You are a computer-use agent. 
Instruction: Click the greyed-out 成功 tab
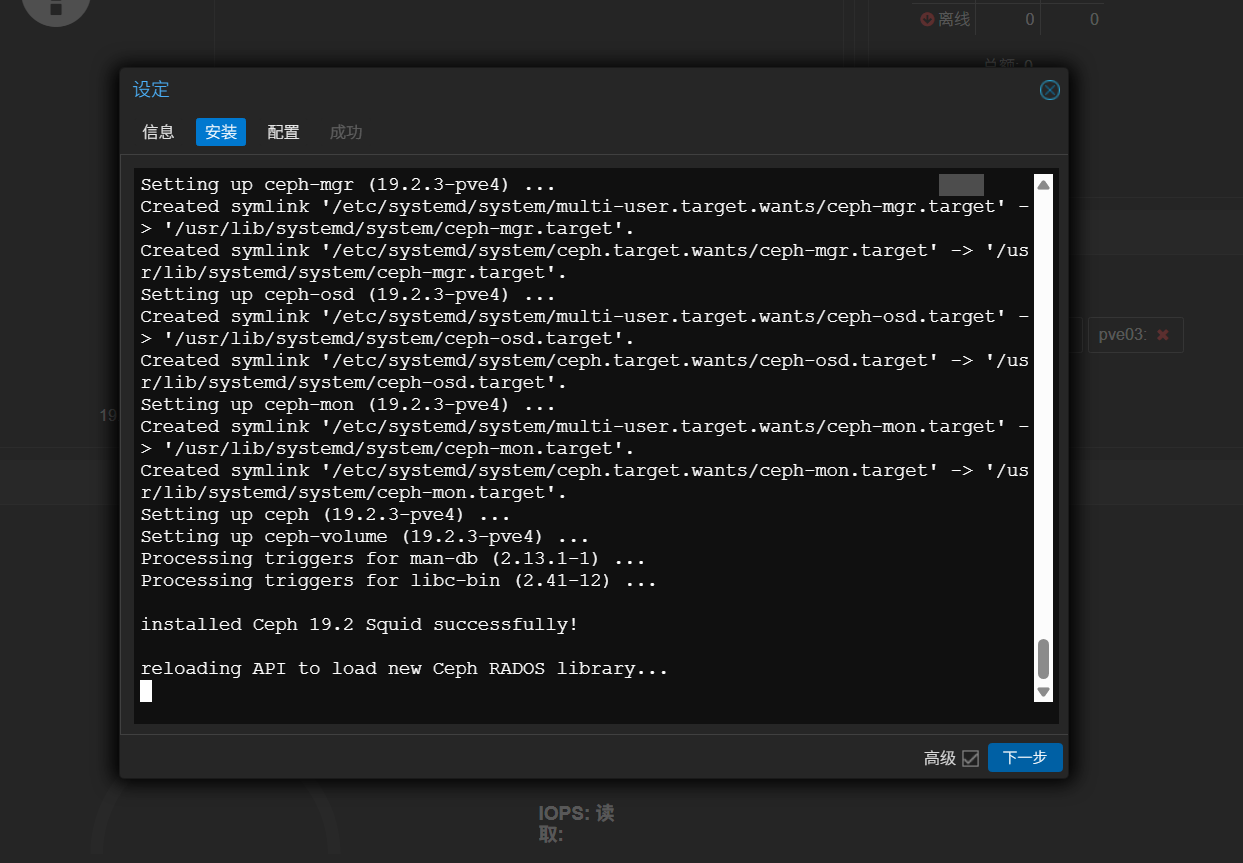[x=346, y=132]
